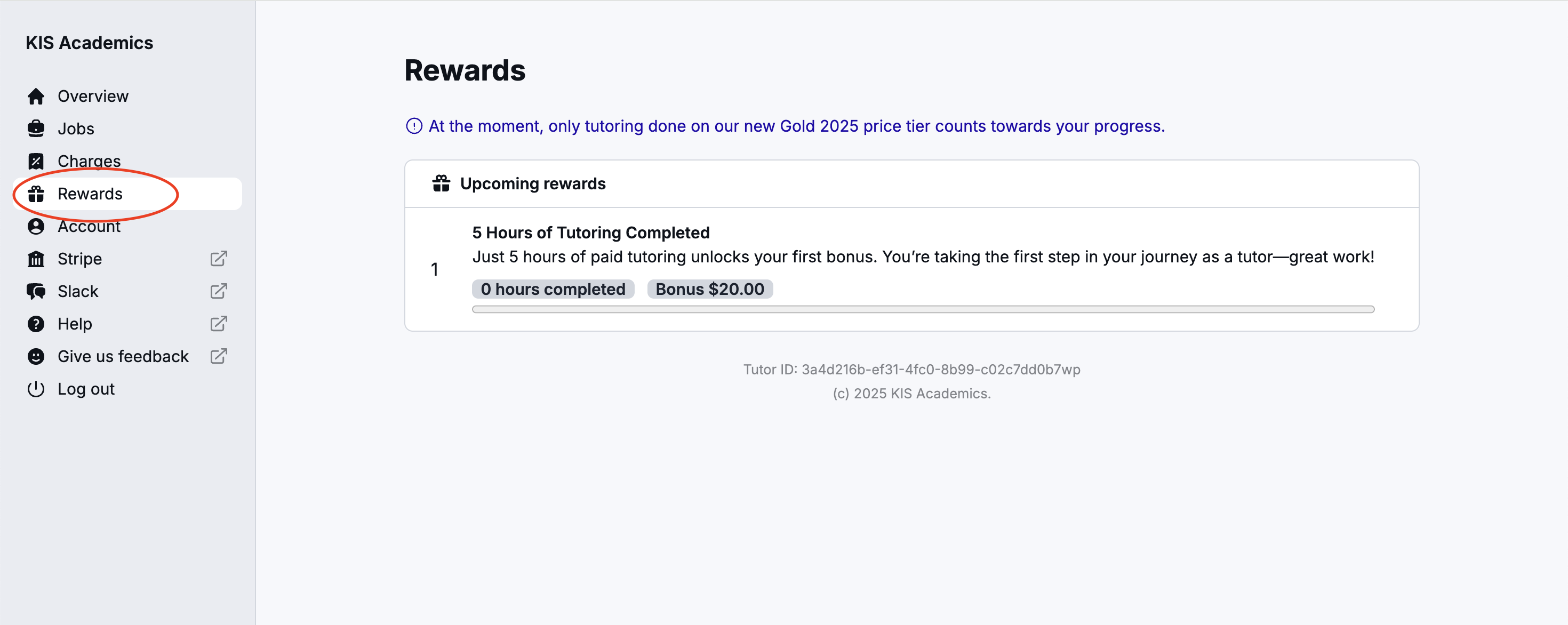This screenshot has height=625, width=1568.
Task: Click the gift icon next to Rewards
Action: click(36, 194)
